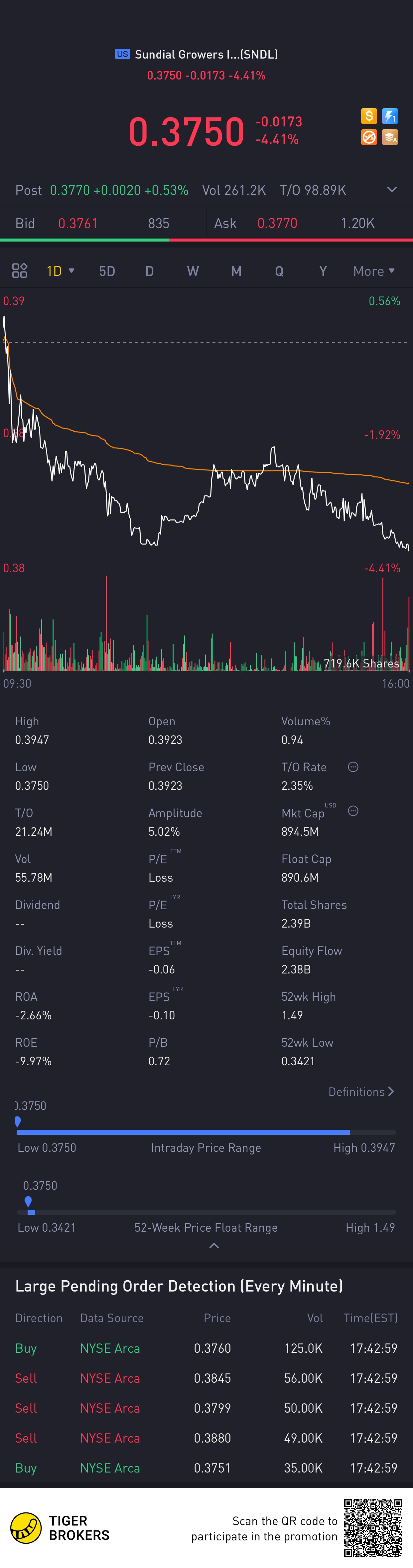This screenshot has width=413, height=1568.
Task: Open the 1D timeframe dropdown
Action: point(61,270)
